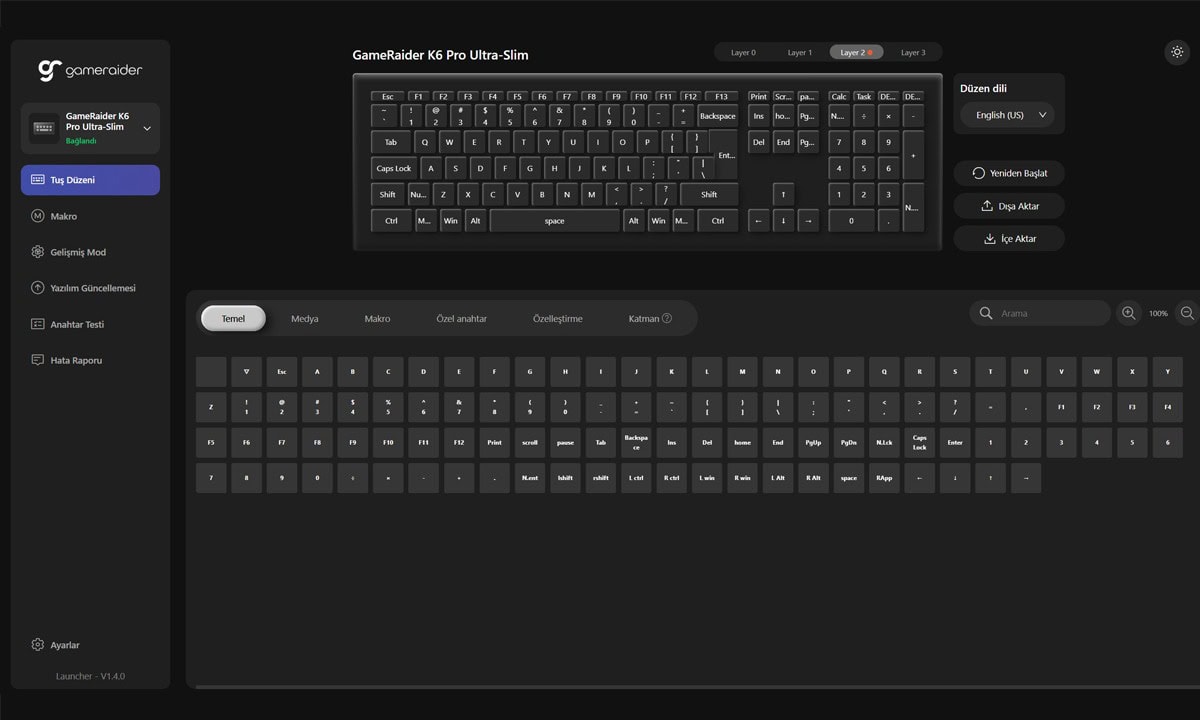The height and width of the screenshot is (720, 1200).
Task: Choose the RApp keycode in the grid
Action: tap(884, 478)
